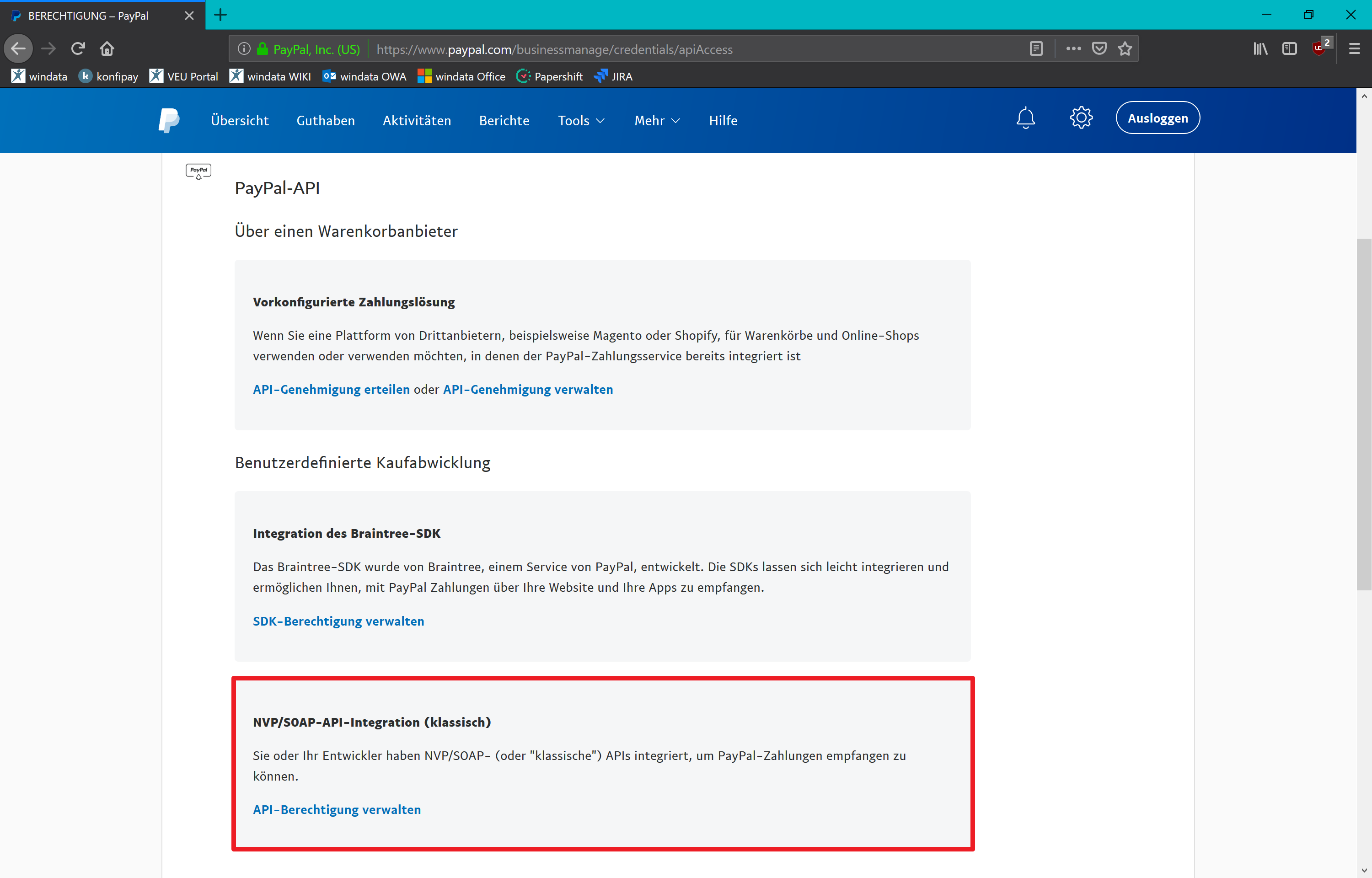
Task: Open the windata OWA bookmark
Action: [x=364, y=76]
